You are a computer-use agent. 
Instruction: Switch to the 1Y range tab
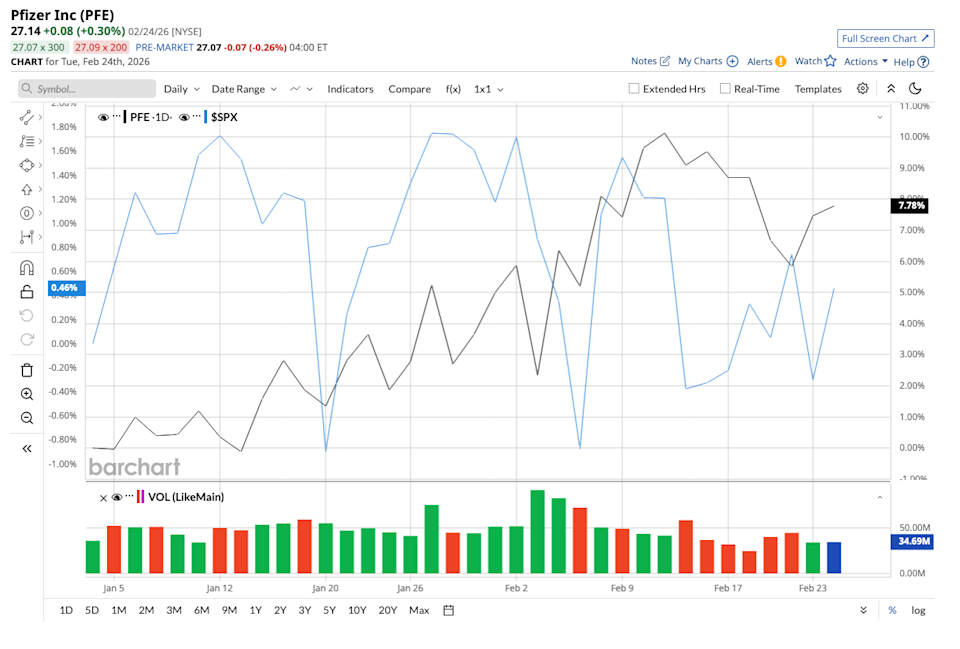tap(256, 610)
